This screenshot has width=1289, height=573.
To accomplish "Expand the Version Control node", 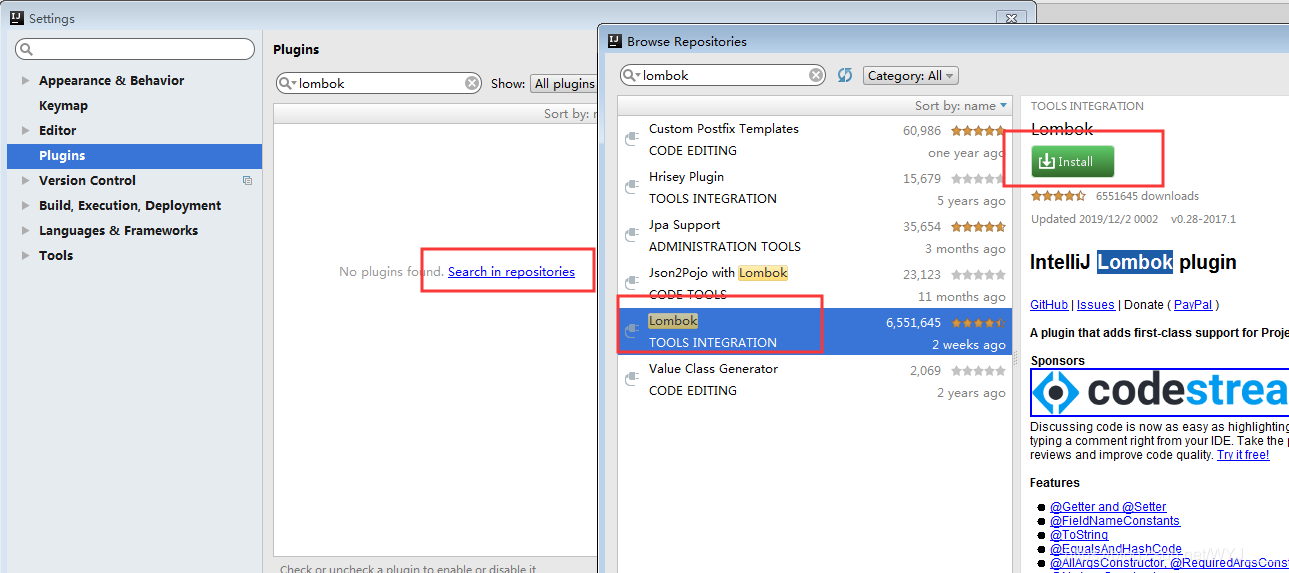I will (x=25, y=180).
